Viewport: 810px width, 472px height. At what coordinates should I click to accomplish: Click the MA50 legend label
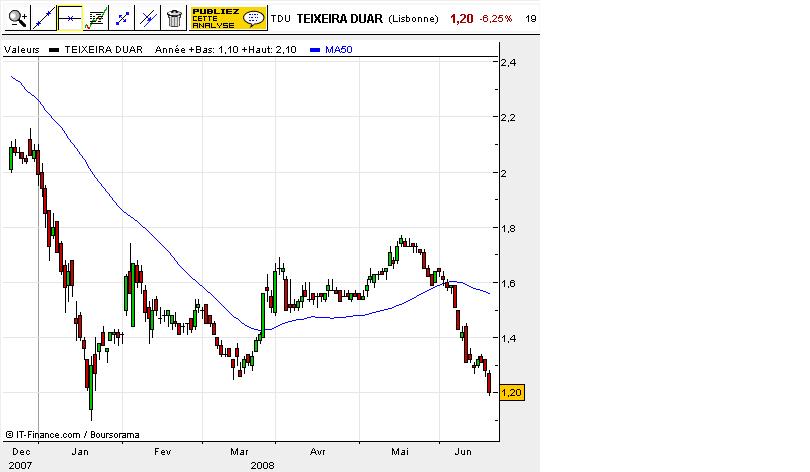[339, 50]
